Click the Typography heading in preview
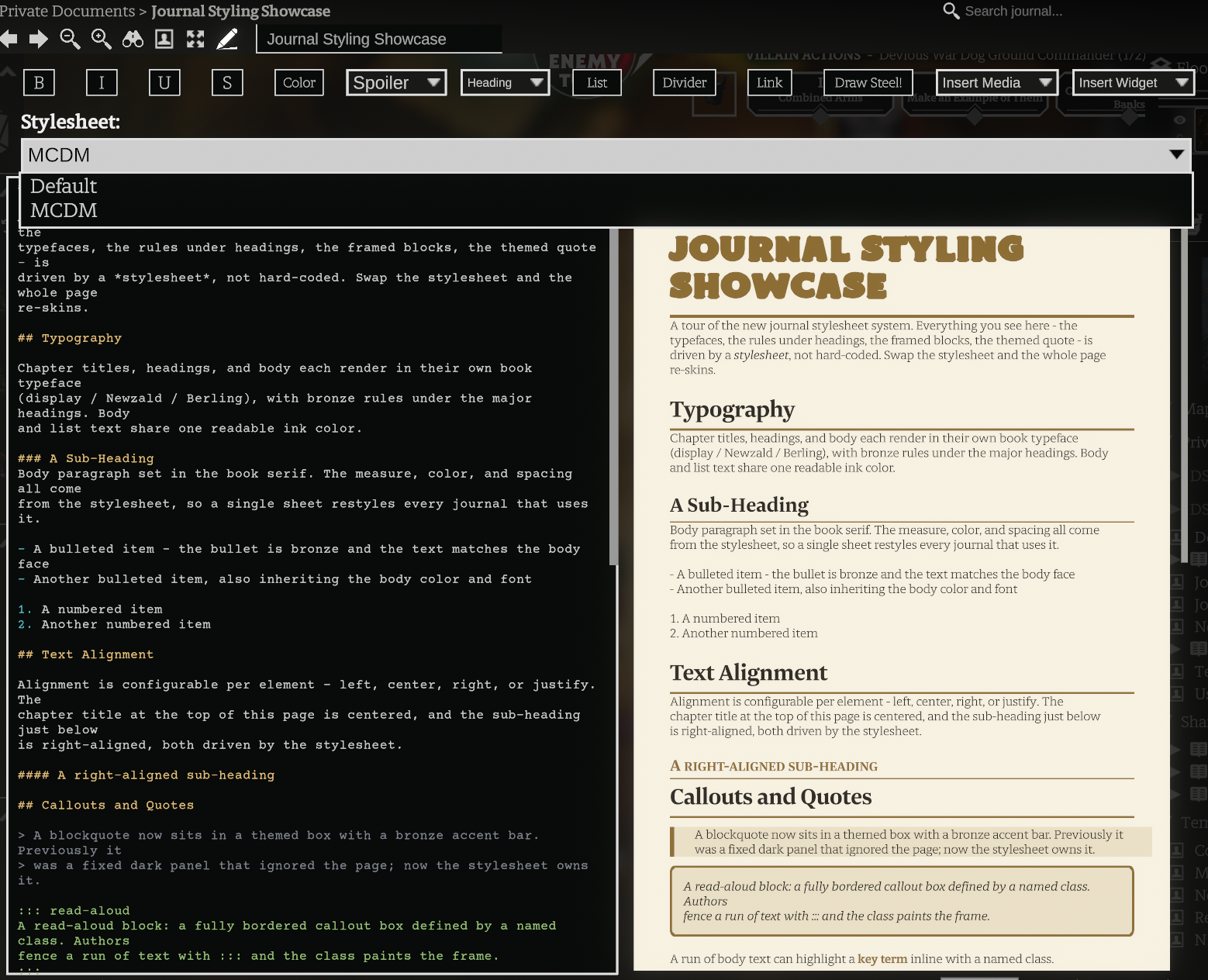Screen dimensions: 1208x980 point(732,409)
